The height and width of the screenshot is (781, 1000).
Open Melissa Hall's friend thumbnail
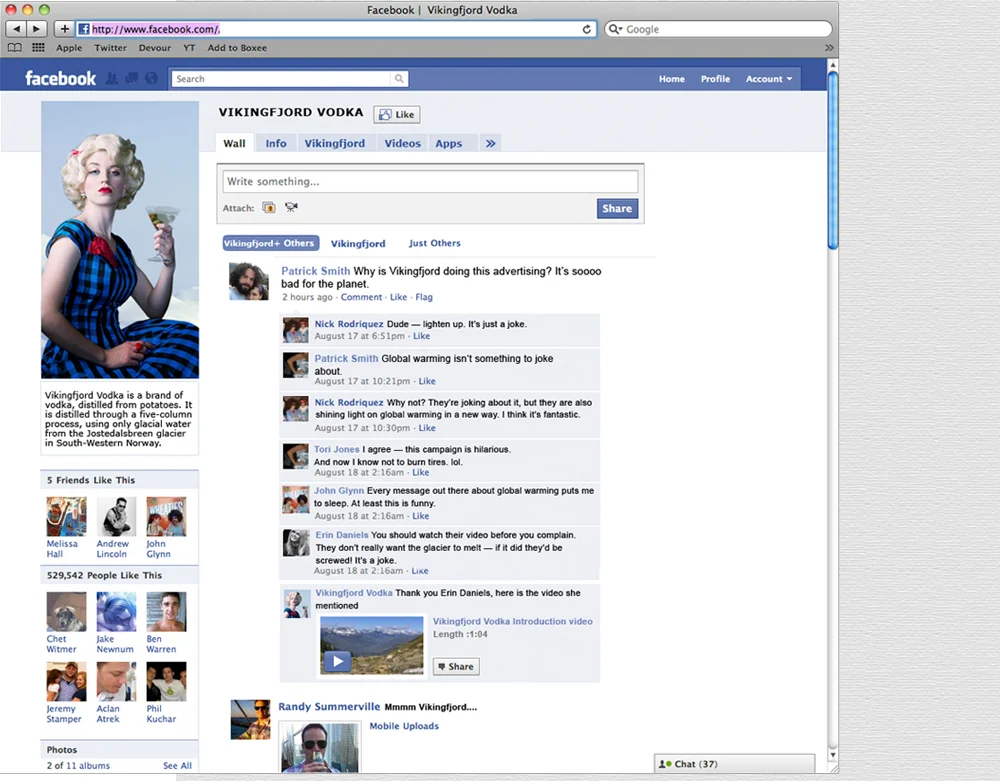[66, 516]
